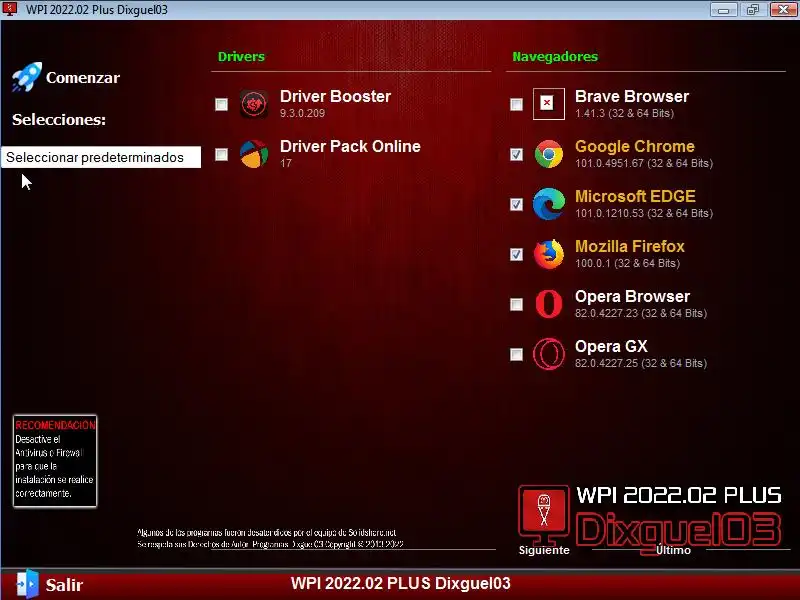Minimize the WPI window
The height and width of the screenshot is (600, 800).
pyautogui.click(x=723, y=10)
